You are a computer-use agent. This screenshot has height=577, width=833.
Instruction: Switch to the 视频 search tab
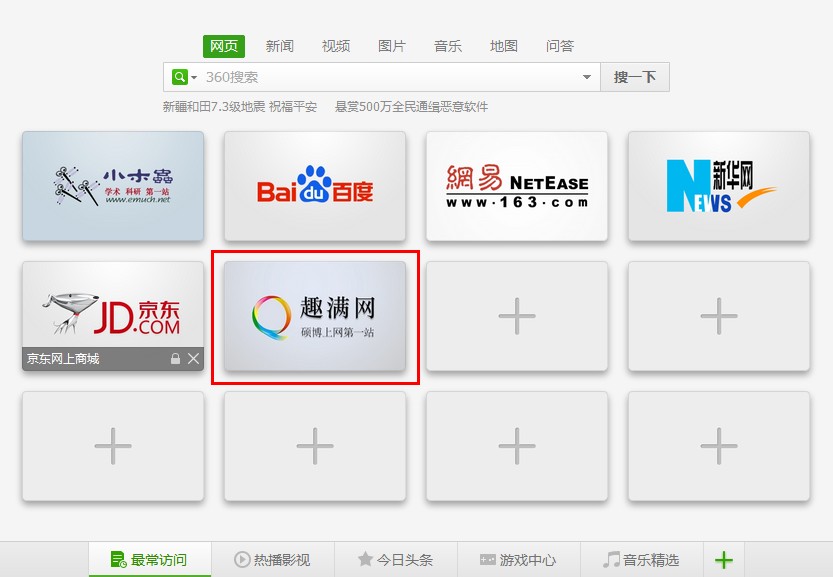tap(336, 46)
